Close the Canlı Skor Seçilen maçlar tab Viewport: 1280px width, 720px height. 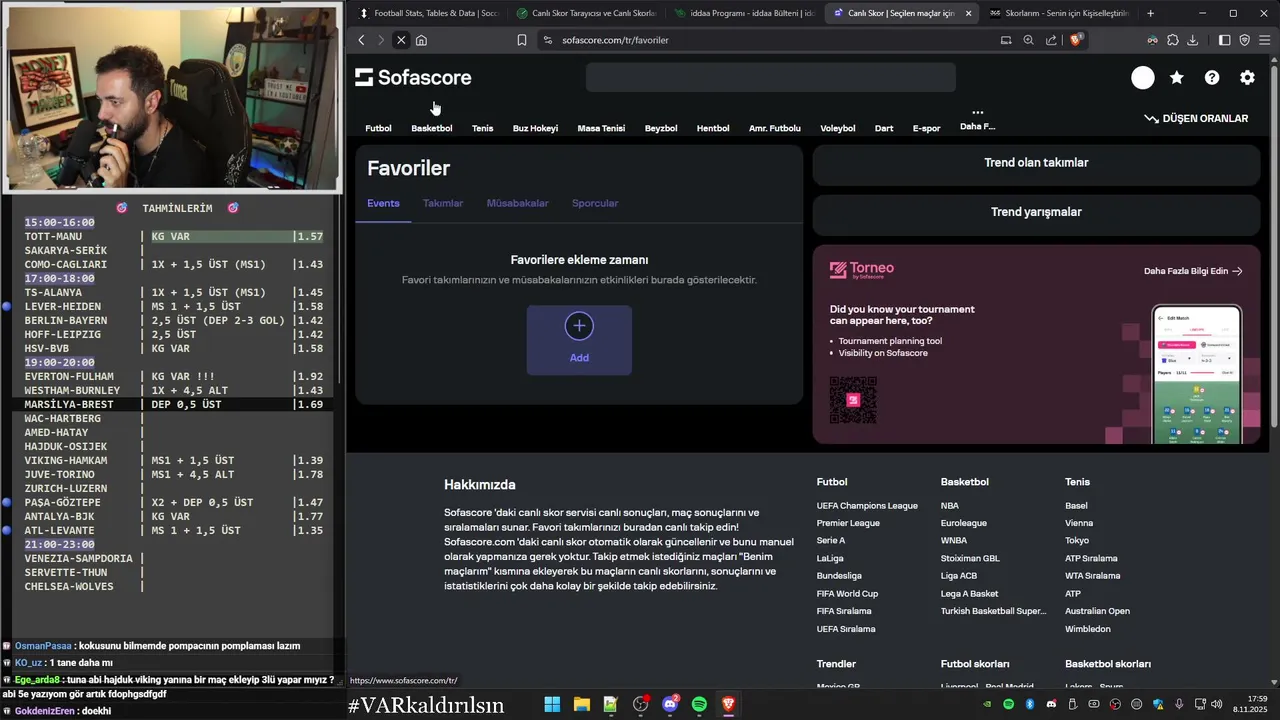tap(968, 13)
